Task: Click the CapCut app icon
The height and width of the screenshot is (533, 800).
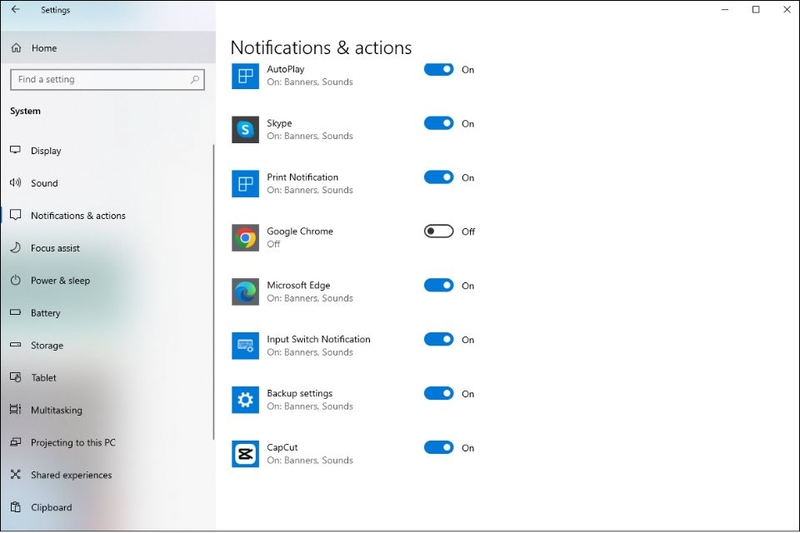Action: (245, 454)
